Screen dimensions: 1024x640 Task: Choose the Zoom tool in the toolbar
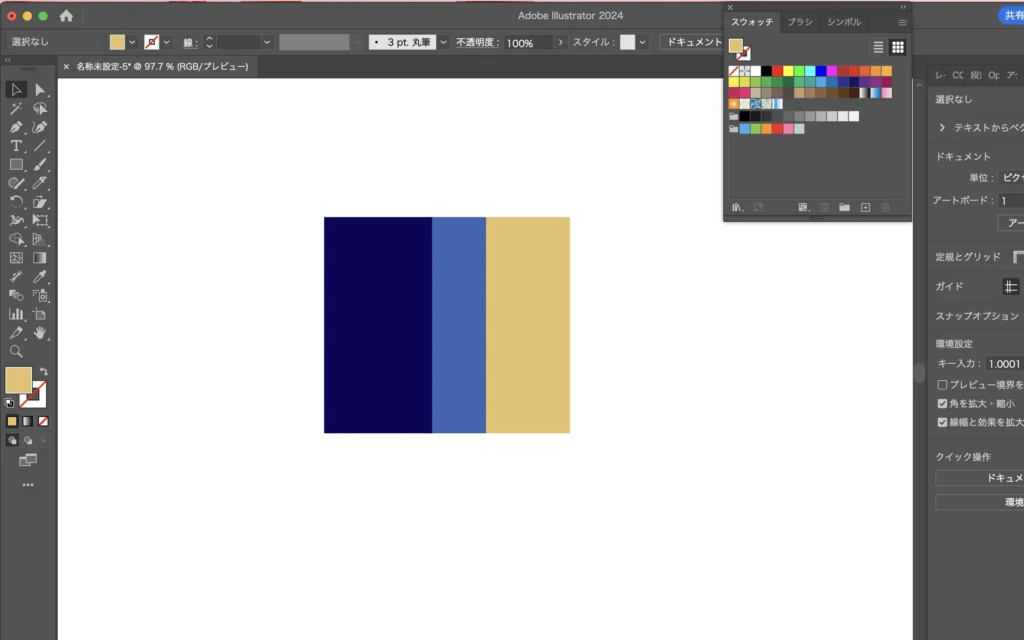point(16,352)
